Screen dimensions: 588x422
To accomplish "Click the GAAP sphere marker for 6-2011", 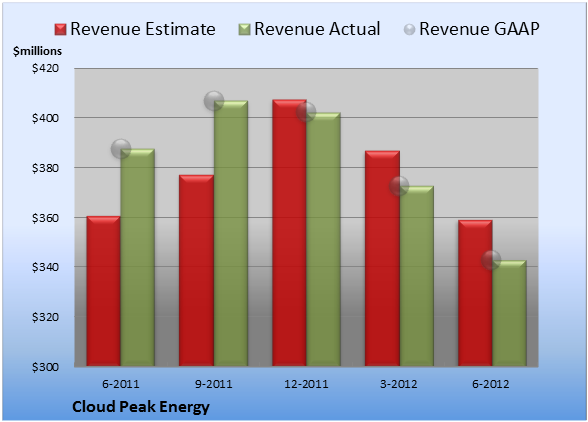I will click(x=121, y=149).
